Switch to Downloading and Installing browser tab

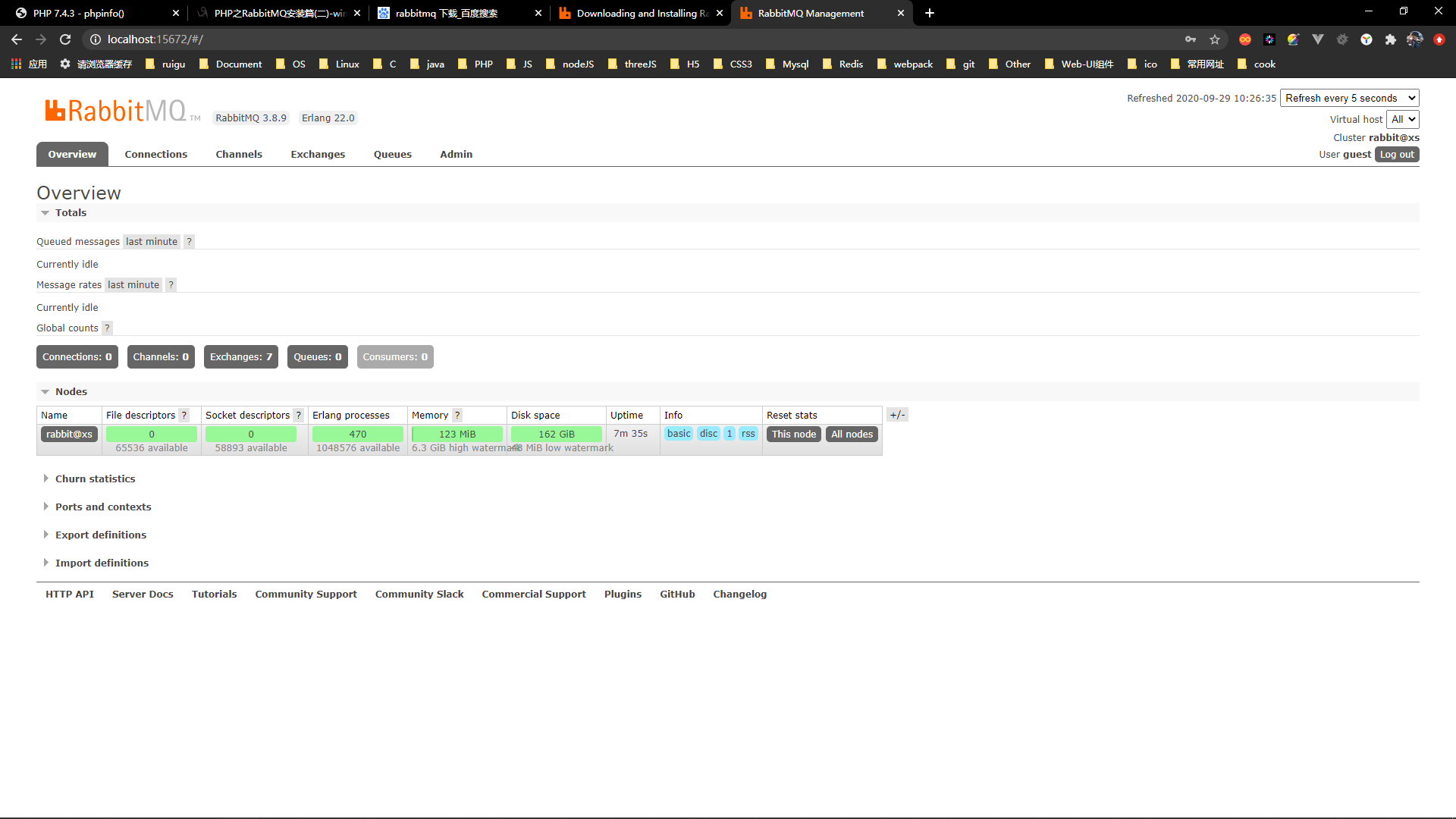pos(642,13)
